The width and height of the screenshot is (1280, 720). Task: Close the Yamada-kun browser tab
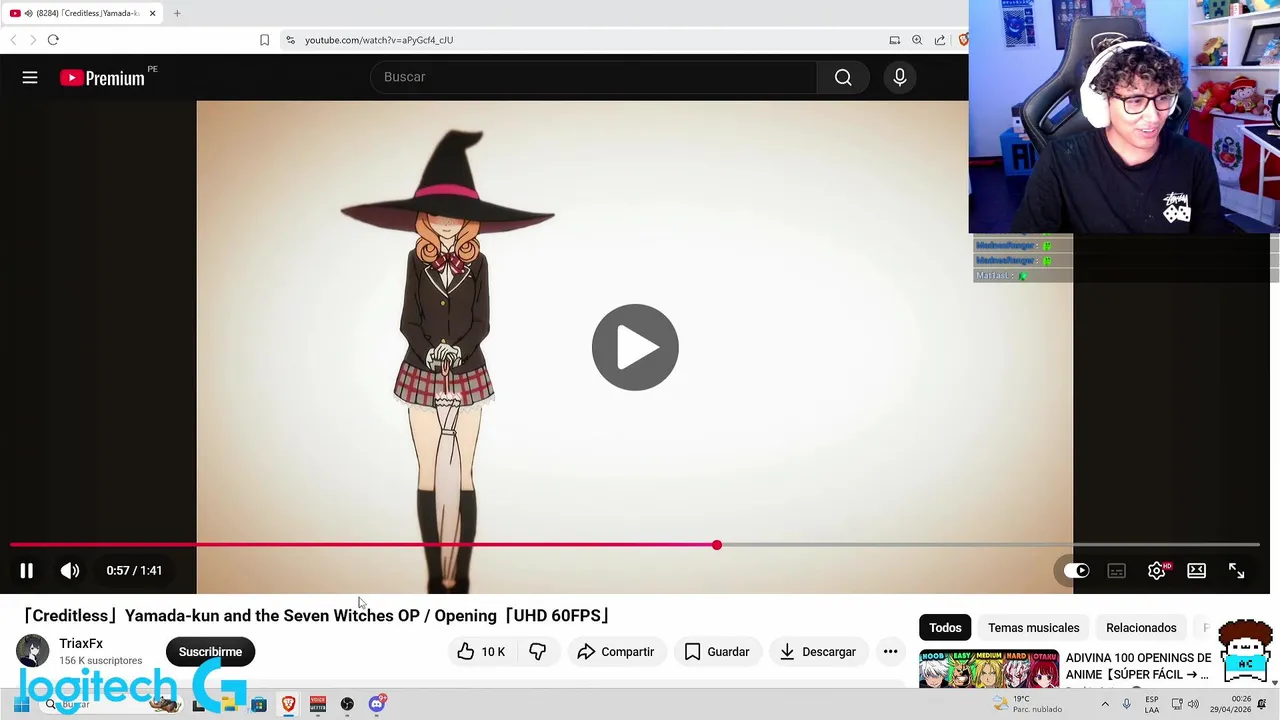coord(152,13)
